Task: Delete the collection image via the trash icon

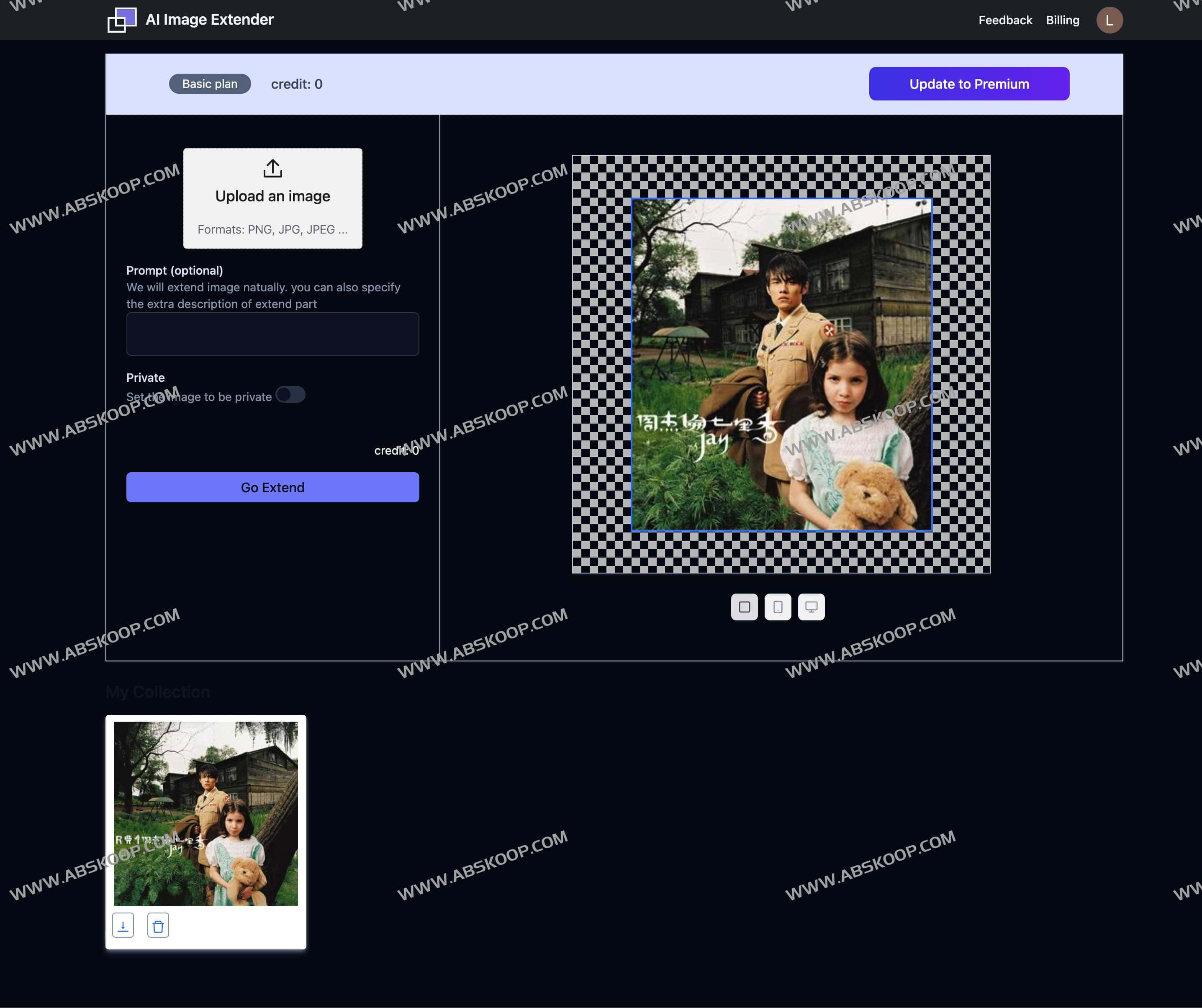Action: click(x=159, y=925)
